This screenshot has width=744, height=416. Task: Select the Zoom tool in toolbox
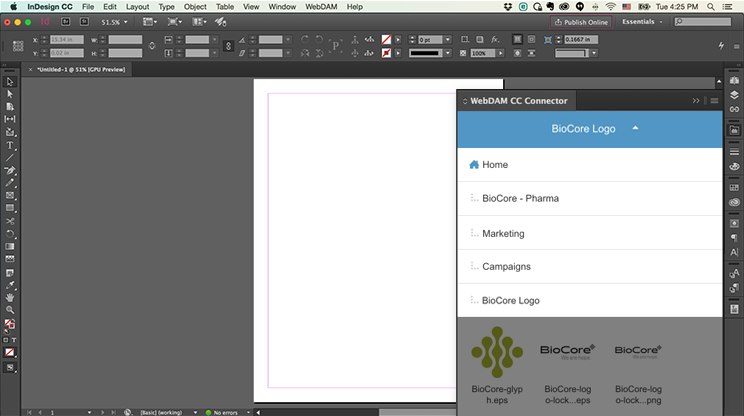(9, 310)
